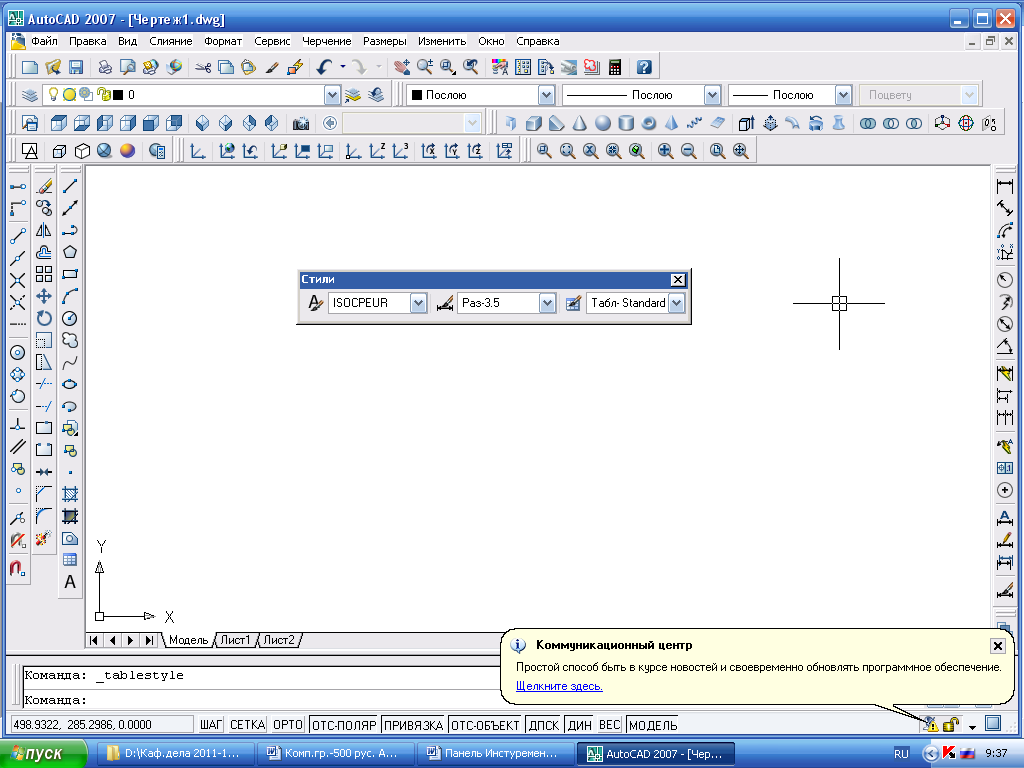Open the linetype Послою dropdown

[712, 95]
